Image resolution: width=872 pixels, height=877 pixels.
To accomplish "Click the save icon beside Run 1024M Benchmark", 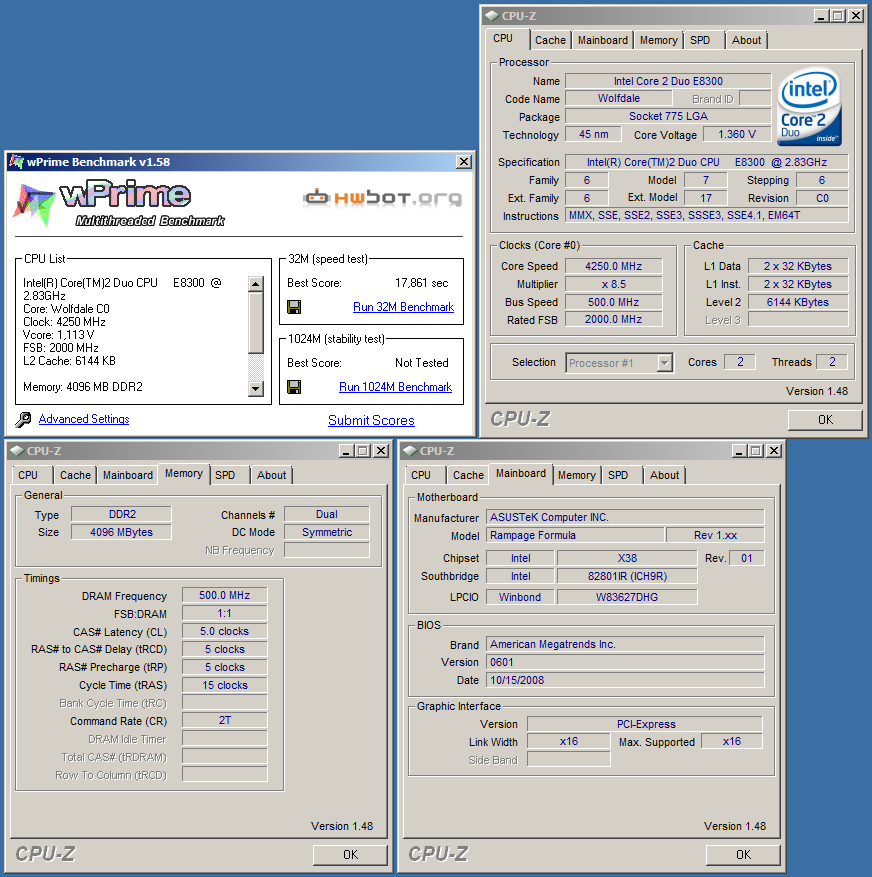I will coord(294,386).
